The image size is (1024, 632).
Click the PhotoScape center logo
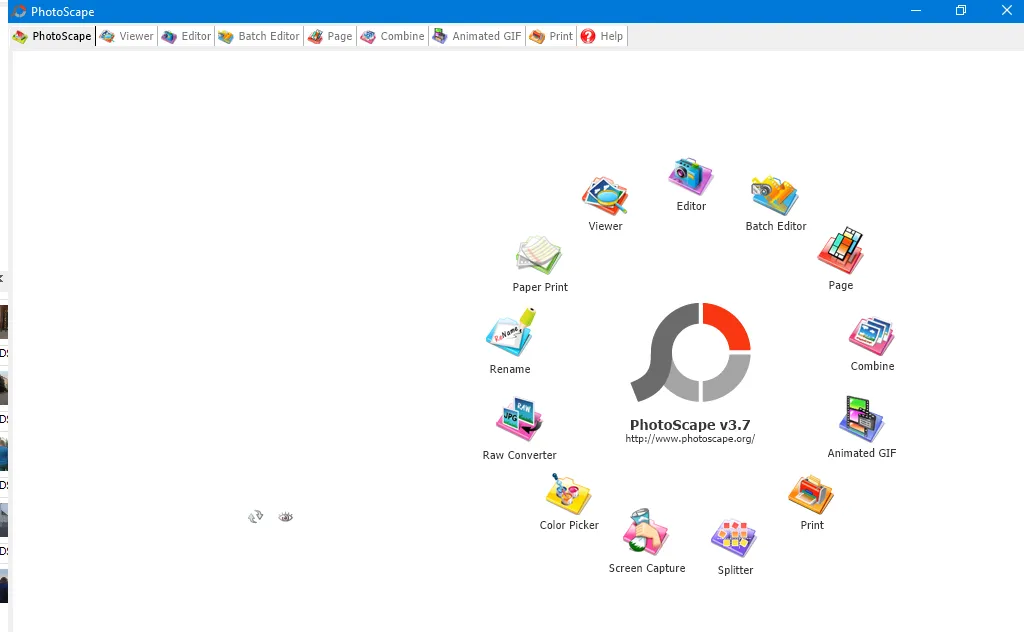point(690,352)
